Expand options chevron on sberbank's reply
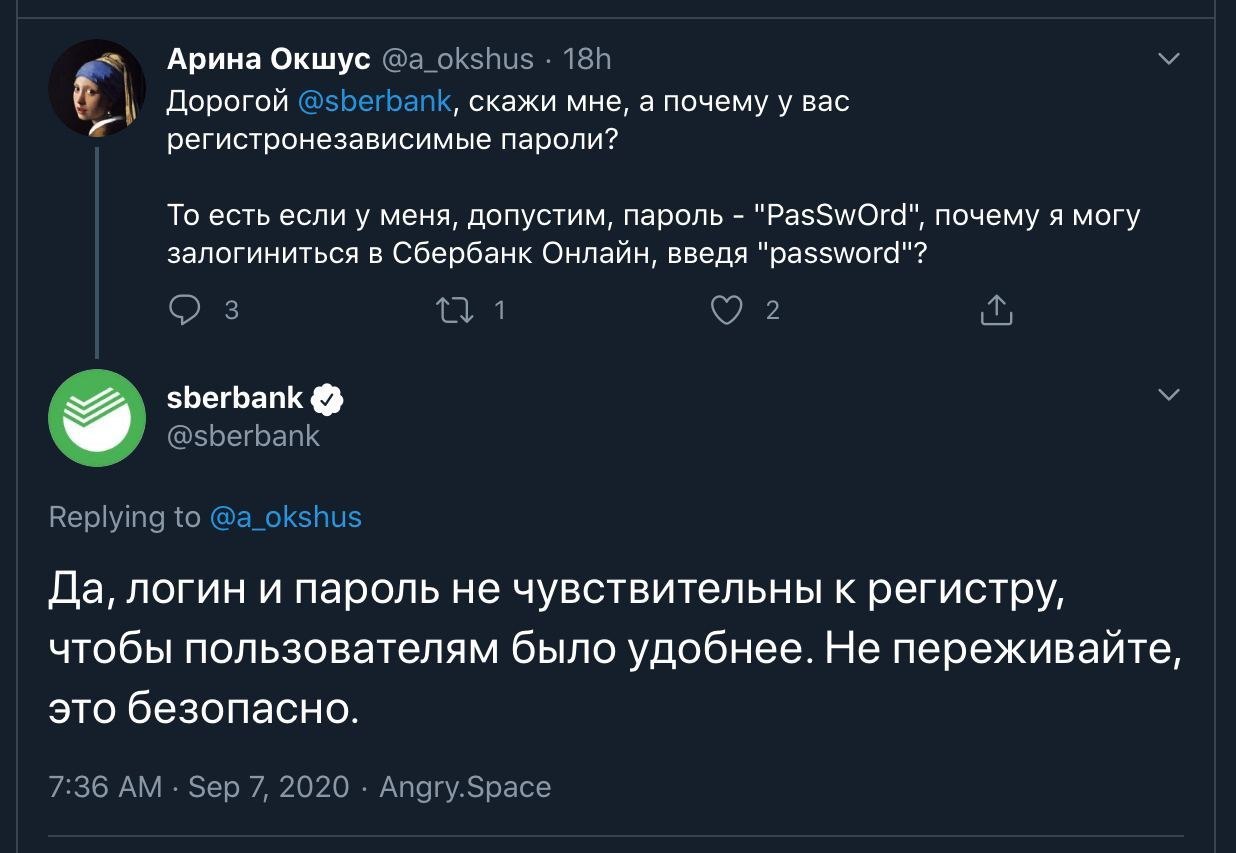Viewport: 1236px width, 853px height. pyautogui.click(x=1168, y=395)
